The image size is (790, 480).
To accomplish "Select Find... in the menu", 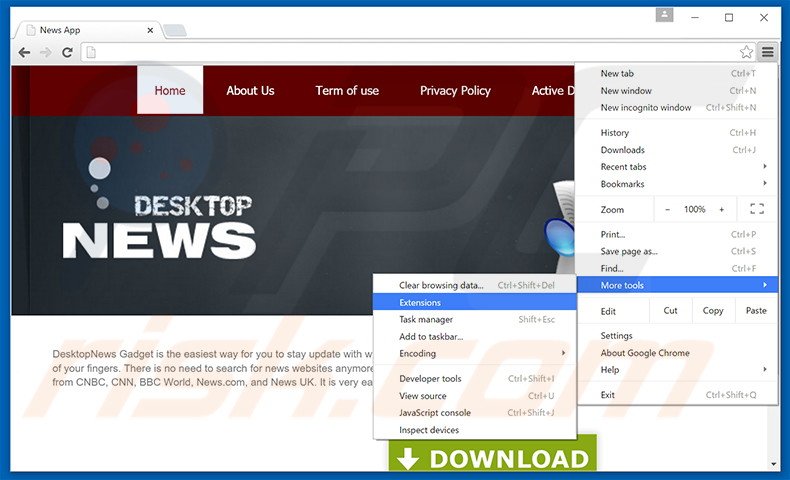I will tap(677, 268).
